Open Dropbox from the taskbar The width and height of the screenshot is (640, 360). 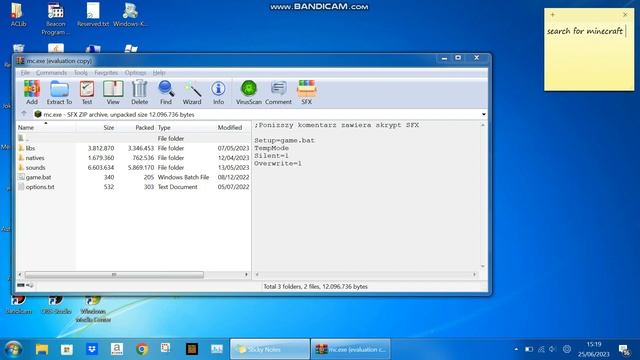(x=92, y=349)
